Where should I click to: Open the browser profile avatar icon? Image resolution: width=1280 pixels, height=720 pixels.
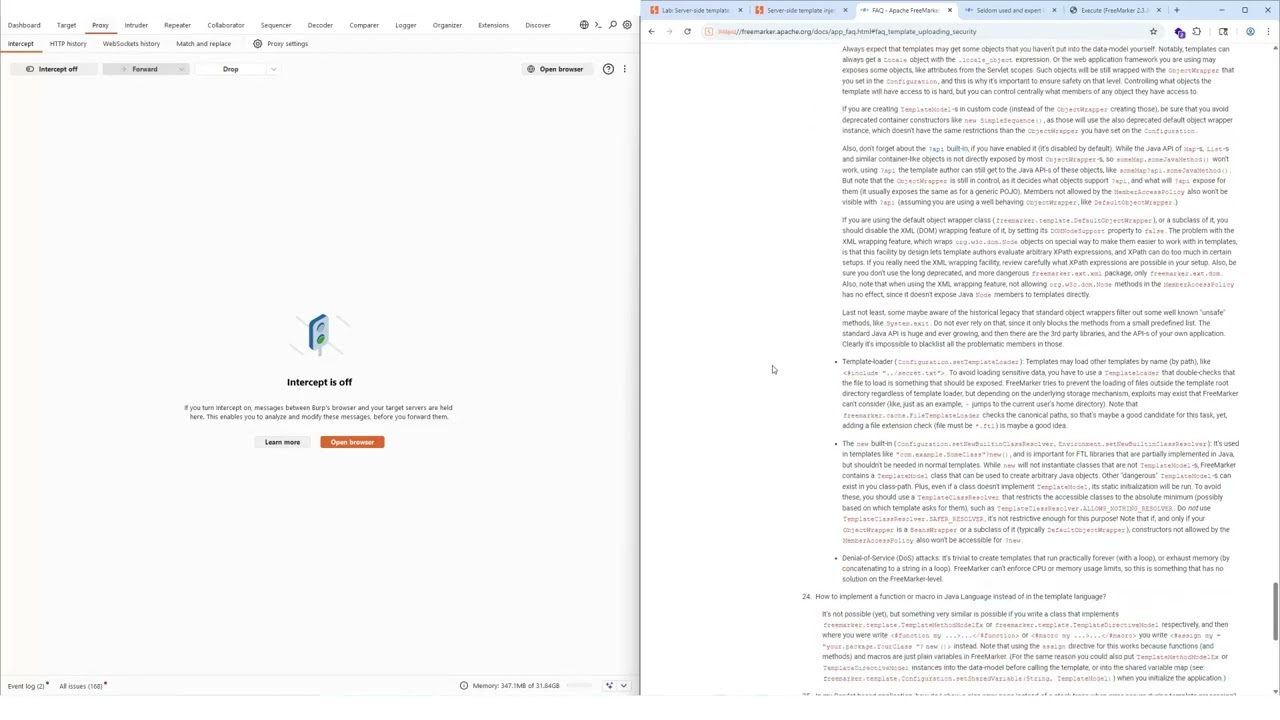pos(1250,32)
